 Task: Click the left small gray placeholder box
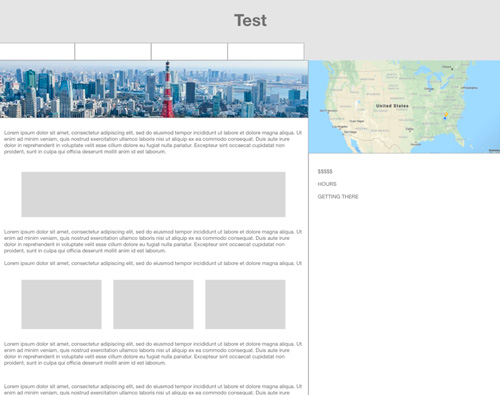(61, 304)
